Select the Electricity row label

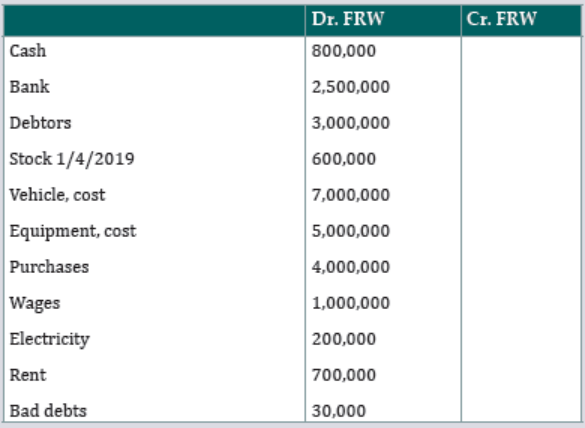[x=50, y=339]
